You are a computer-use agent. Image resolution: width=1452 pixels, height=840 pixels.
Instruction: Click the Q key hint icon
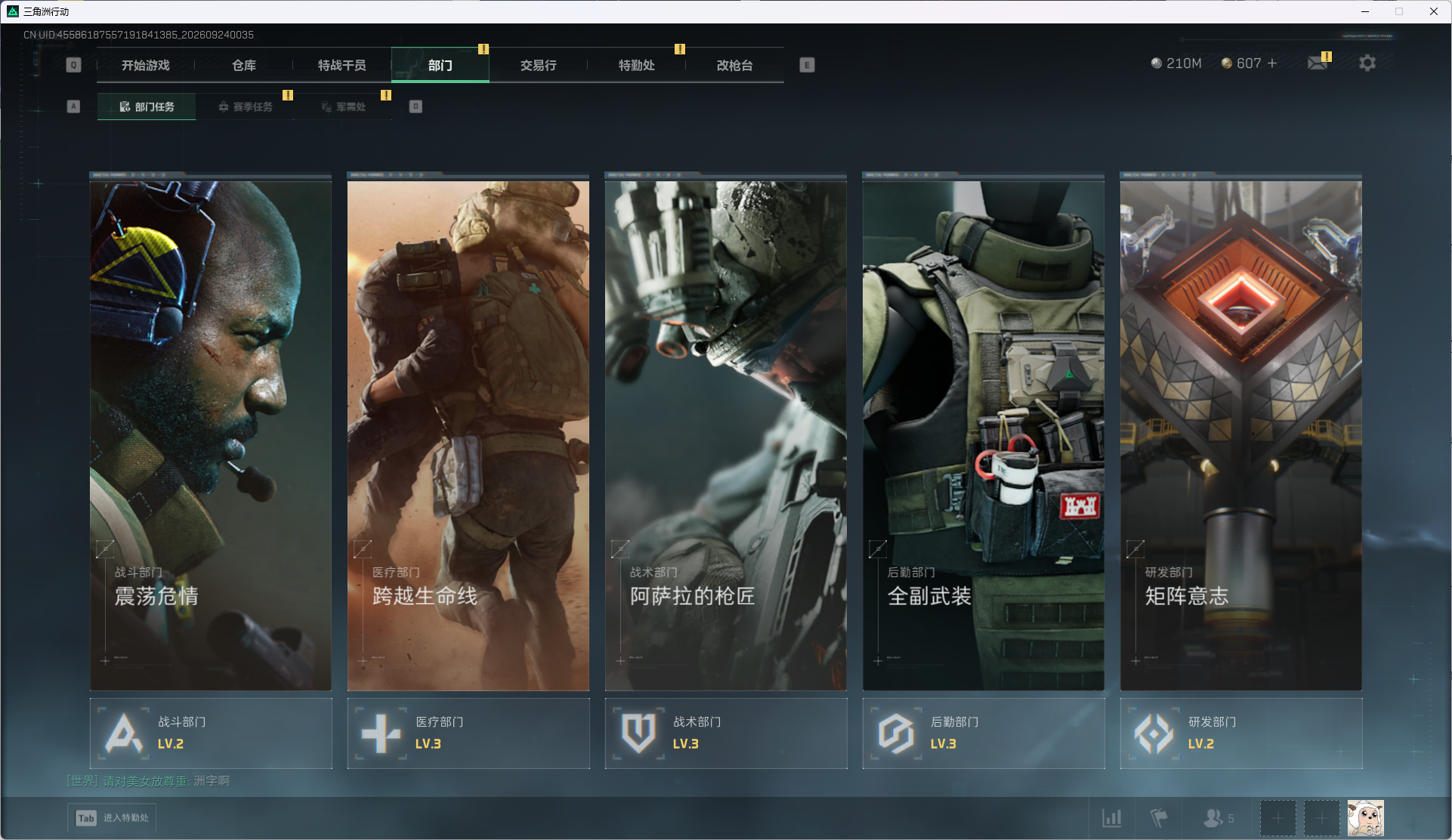(73, 65)
